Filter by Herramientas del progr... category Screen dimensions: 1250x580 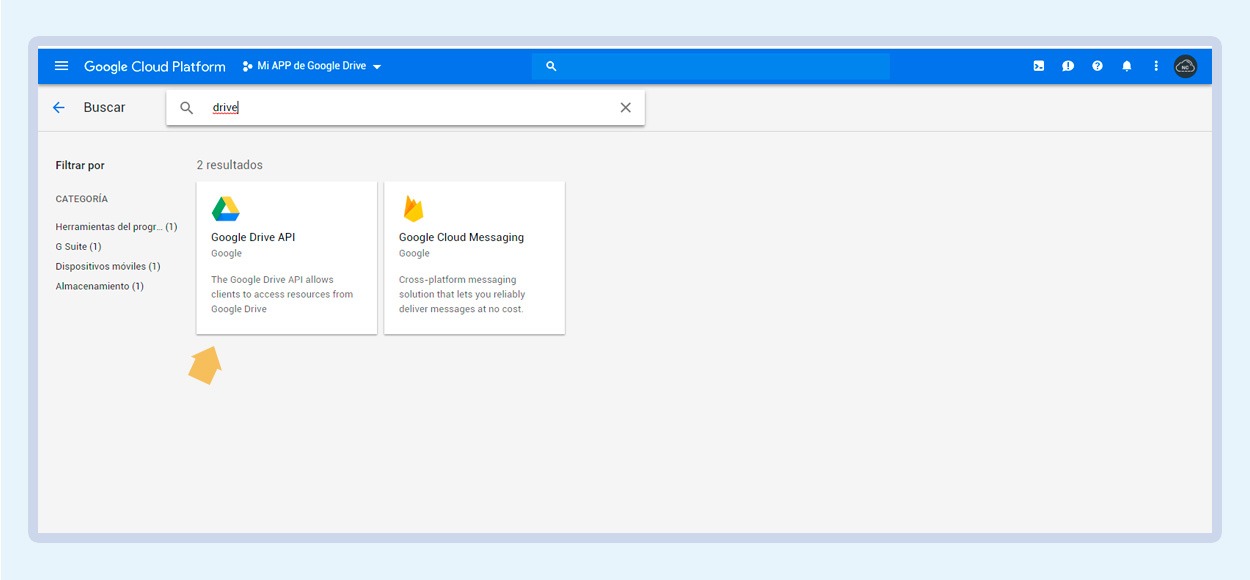coord(116,227)
